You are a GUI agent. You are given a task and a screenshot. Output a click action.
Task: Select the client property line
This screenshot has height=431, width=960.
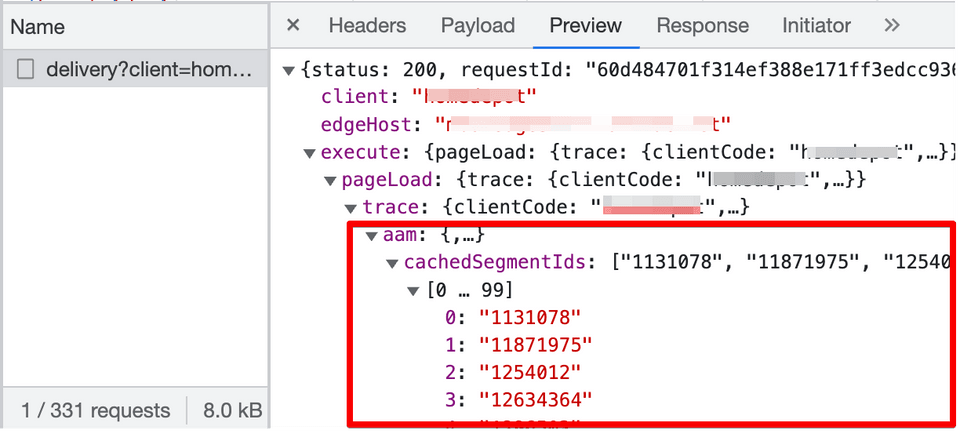tap(429, 96)
